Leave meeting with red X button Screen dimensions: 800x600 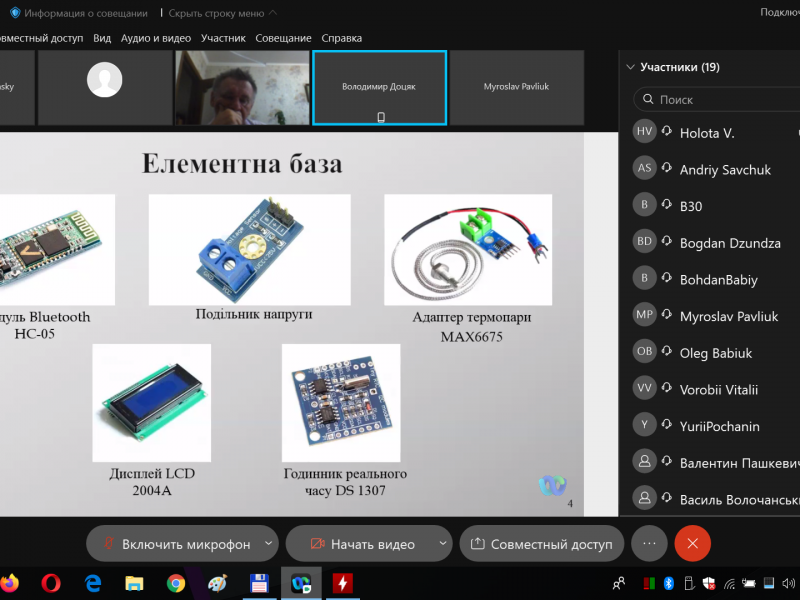point(692,544)
